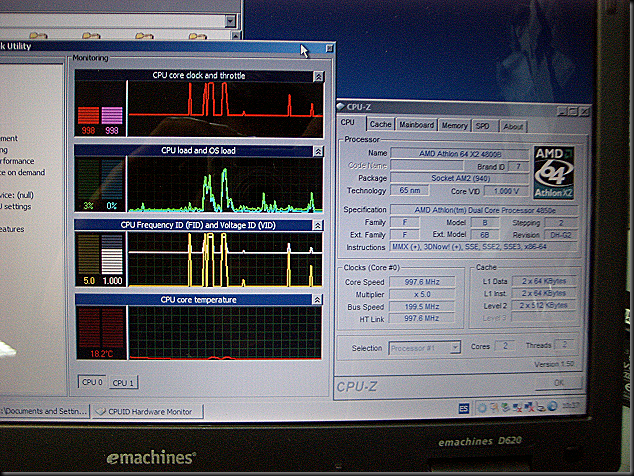The width and height of the screenshot is (634, 476).
Task: Click the L1 Data value 2 x 64 KBytes
Action: (544, 281)
